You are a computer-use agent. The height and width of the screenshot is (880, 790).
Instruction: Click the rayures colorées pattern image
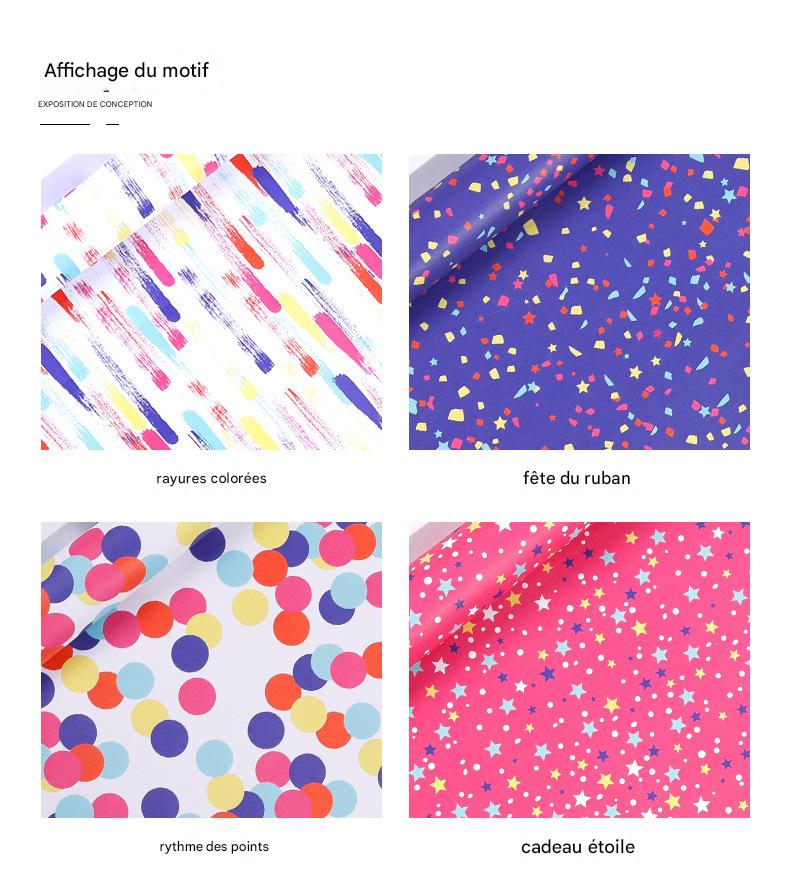click(211, 301)
